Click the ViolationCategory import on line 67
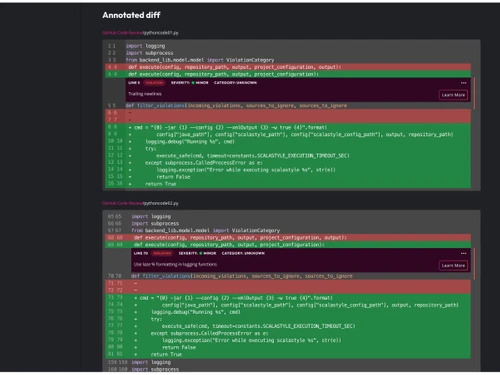Image resolution: width=500 pixels, height=375 pixels. point(206,231)
